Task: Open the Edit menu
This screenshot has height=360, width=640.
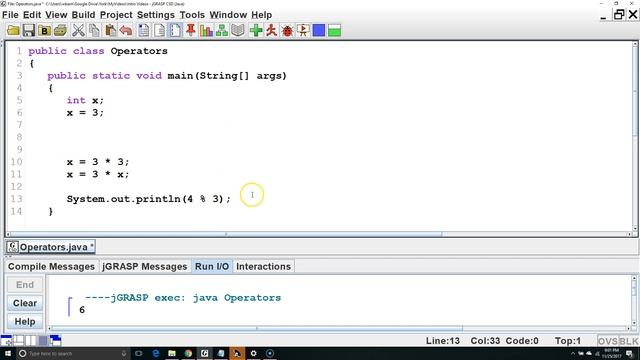Action: tap(32, 15)
